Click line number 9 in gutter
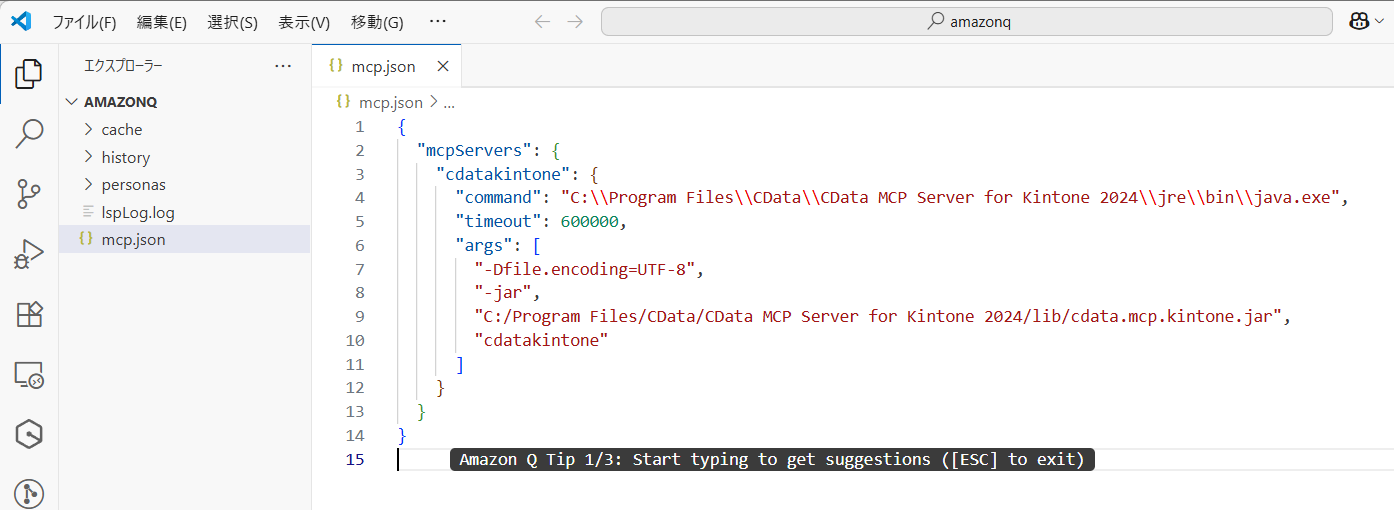The height and width of the screenshot is (510, 1394). 360,317
